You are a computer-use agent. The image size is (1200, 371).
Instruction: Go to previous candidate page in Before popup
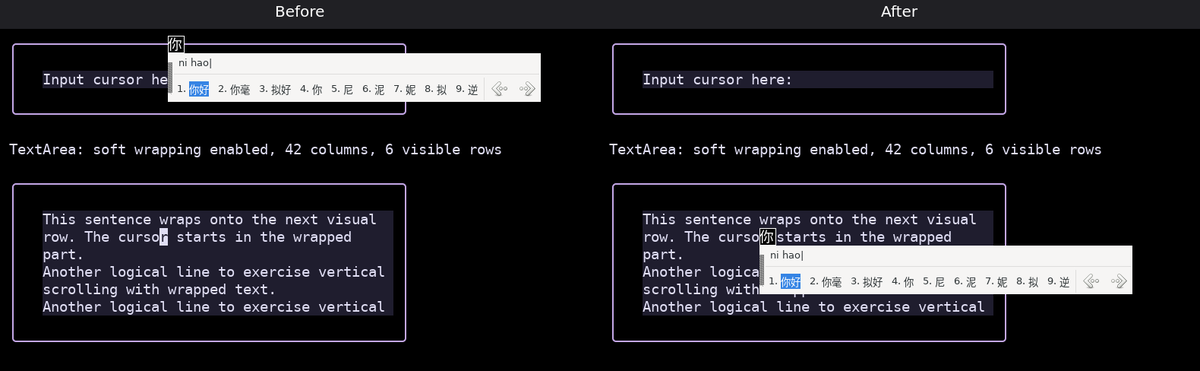point(500,89)
